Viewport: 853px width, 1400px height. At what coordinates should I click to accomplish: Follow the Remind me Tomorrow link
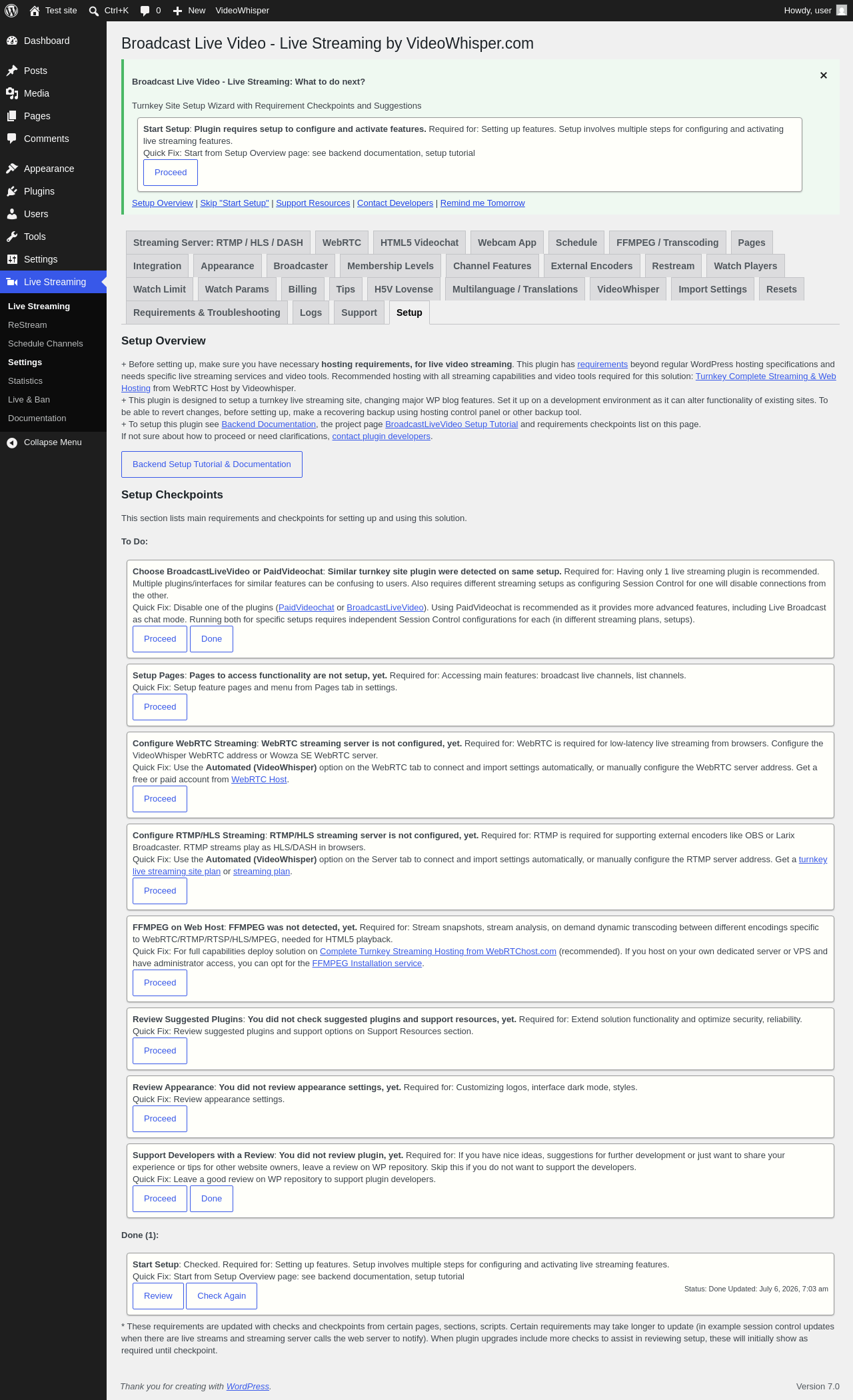(x=482, y=203)
